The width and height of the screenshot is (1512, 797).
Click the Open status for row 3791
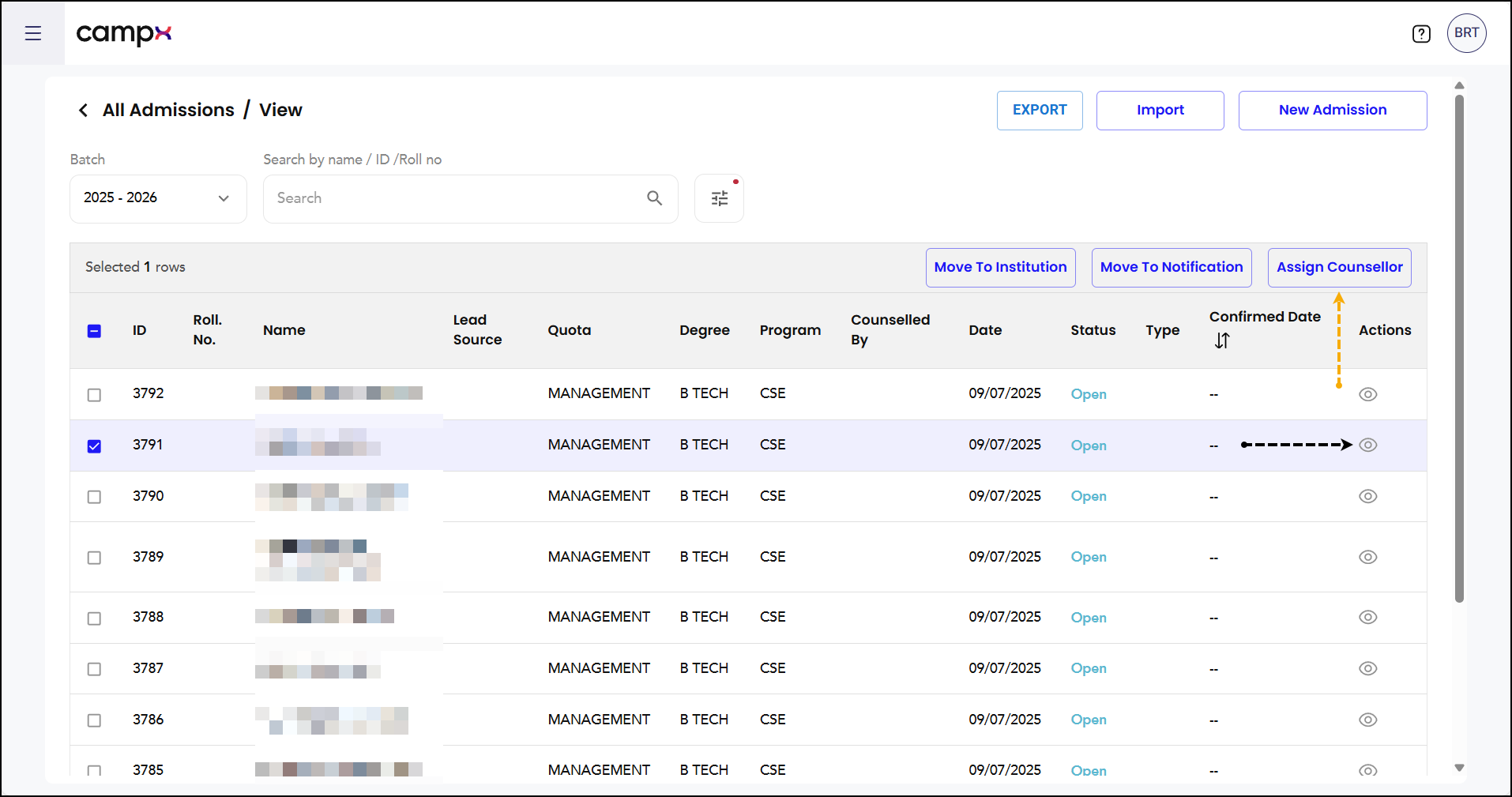click(1089, 445)
